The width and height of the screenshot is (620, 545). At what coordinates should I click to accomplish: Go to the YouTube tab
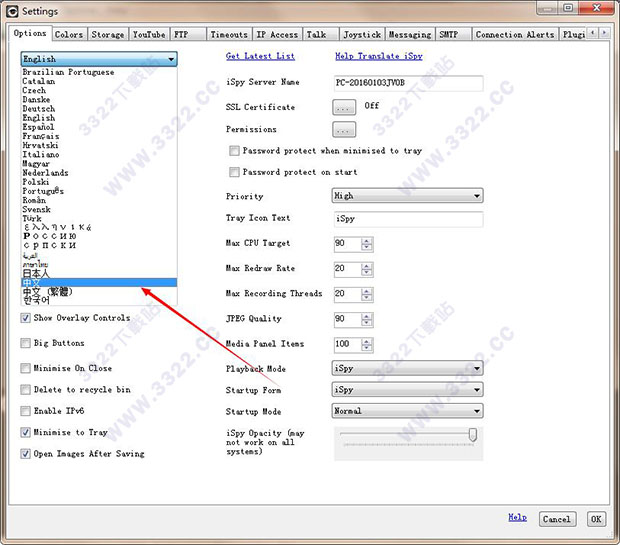coord(149,35)
